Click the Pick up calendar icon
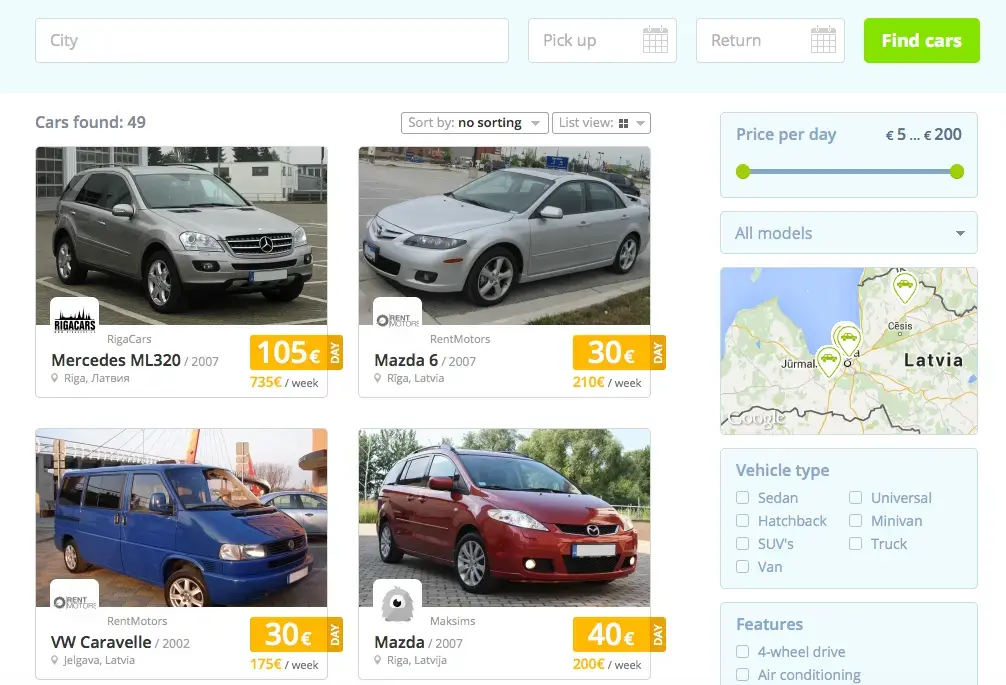 pyautogui.click(x=655, y=40)
